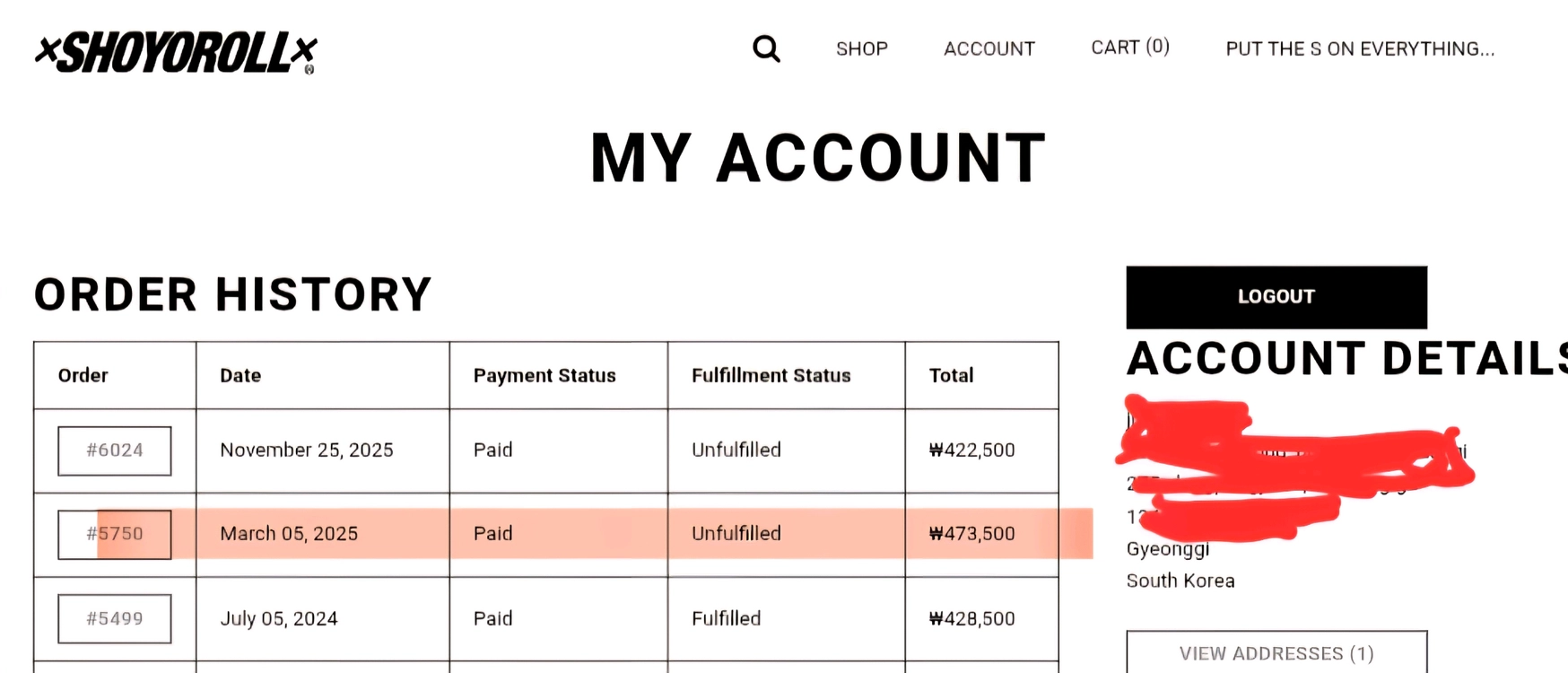The height and width of the screenshot is (673, 1568).
Task: Click VIEW ADDRESSES (1) button
Action: coord(1276,653)
